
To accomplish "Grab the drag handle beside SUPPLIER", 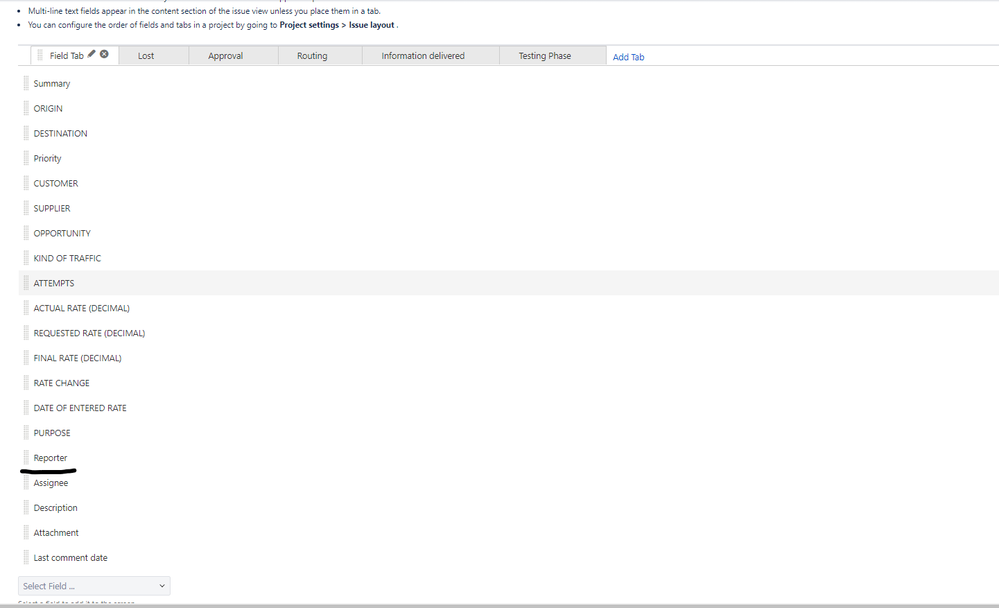I will (26, 208).
